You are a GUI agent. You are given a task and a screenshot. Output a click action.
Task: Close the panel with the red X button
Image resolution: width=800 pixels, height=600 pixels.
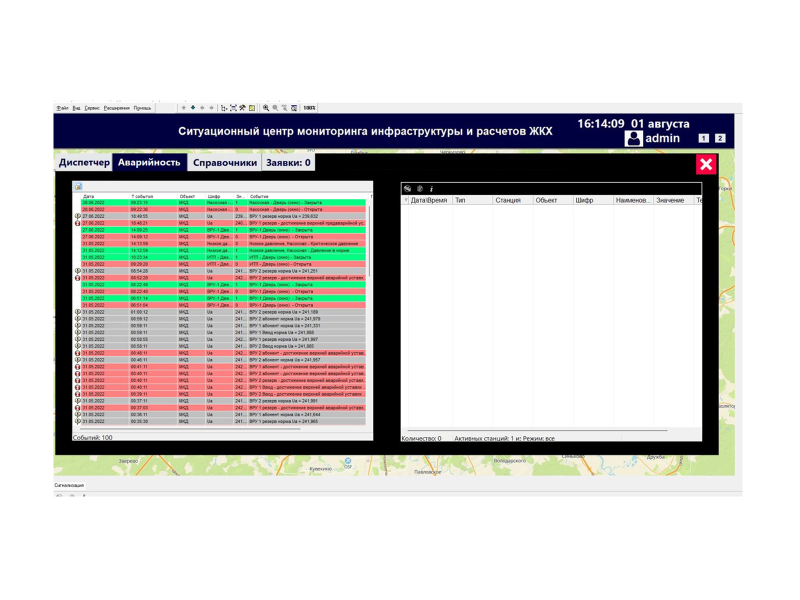point(706,164)
